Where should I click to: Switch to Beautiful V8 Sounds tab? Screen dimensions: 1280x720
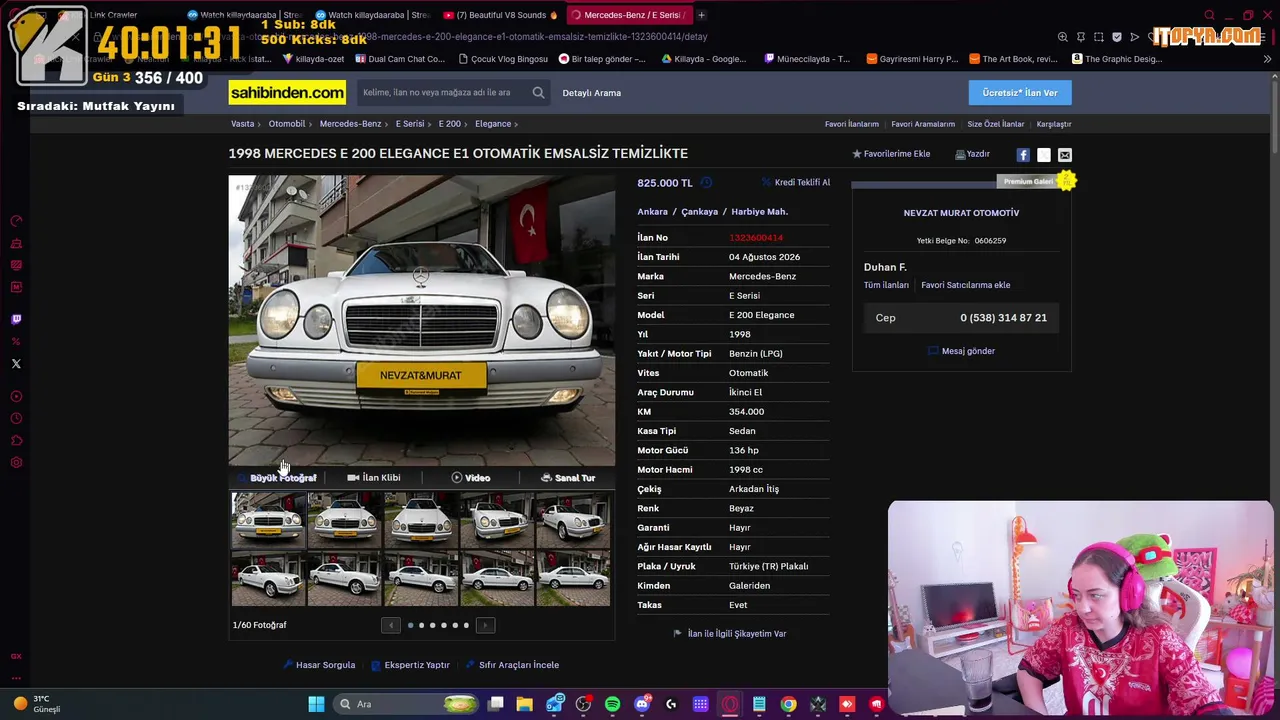(x=501, y=15)
